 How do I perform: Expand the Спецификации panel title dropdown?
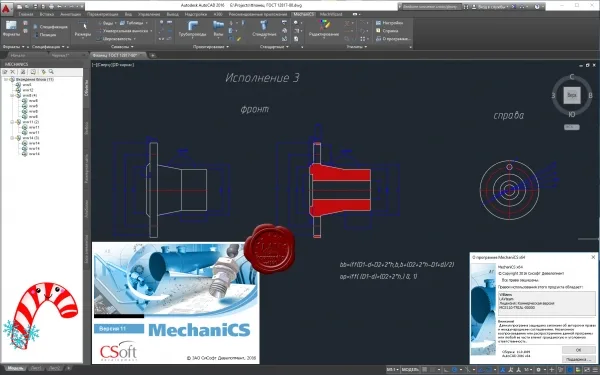48,47
